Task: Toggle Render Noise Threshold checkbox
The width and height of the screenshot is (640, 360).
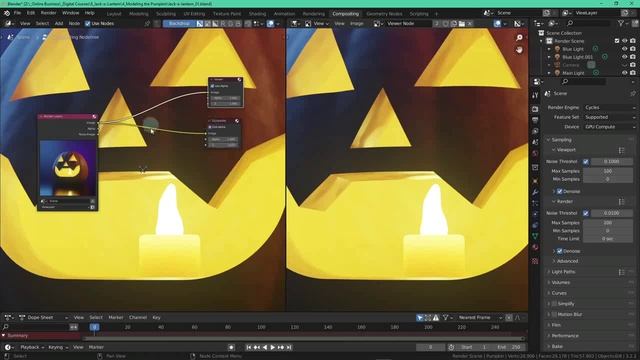Action: 586,213
